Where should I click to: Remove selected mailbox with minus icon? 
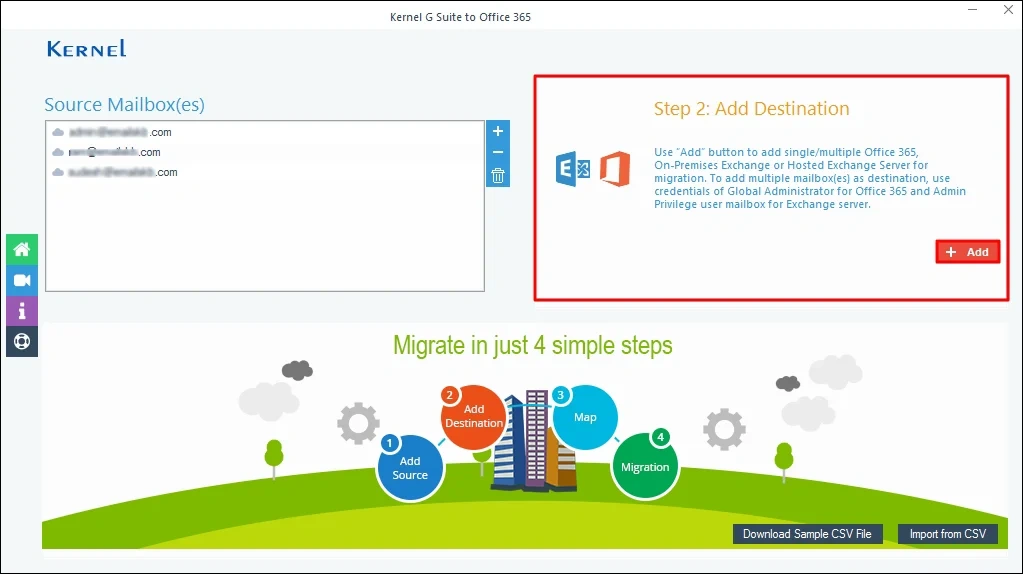[498, 153]
